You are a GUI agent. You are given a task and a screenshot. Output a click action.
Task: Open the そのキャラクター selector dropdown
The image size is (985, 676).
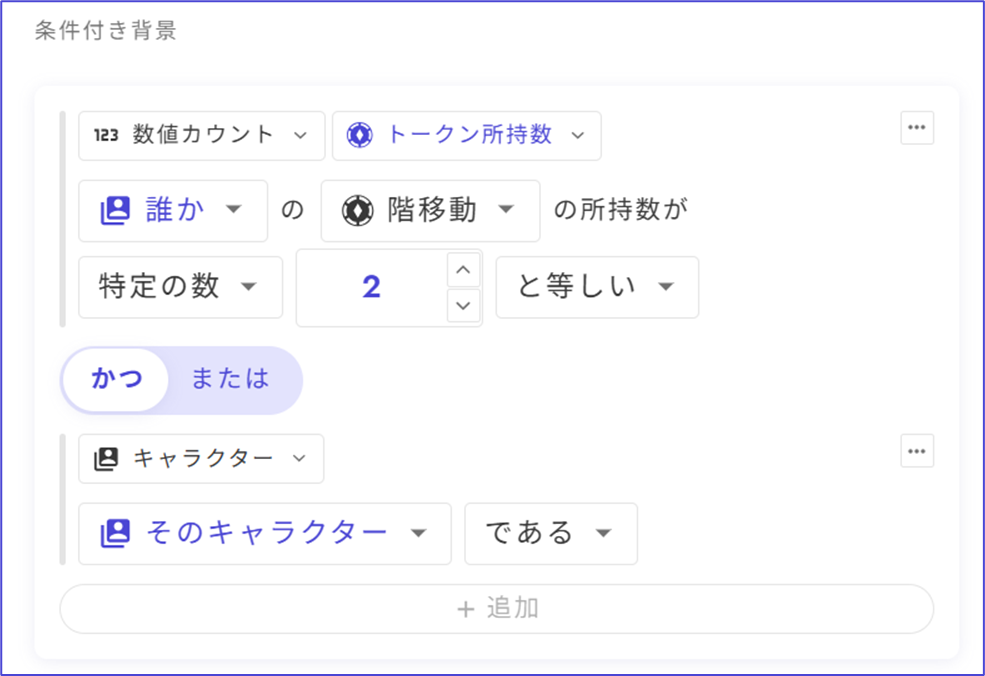(265, 533)
